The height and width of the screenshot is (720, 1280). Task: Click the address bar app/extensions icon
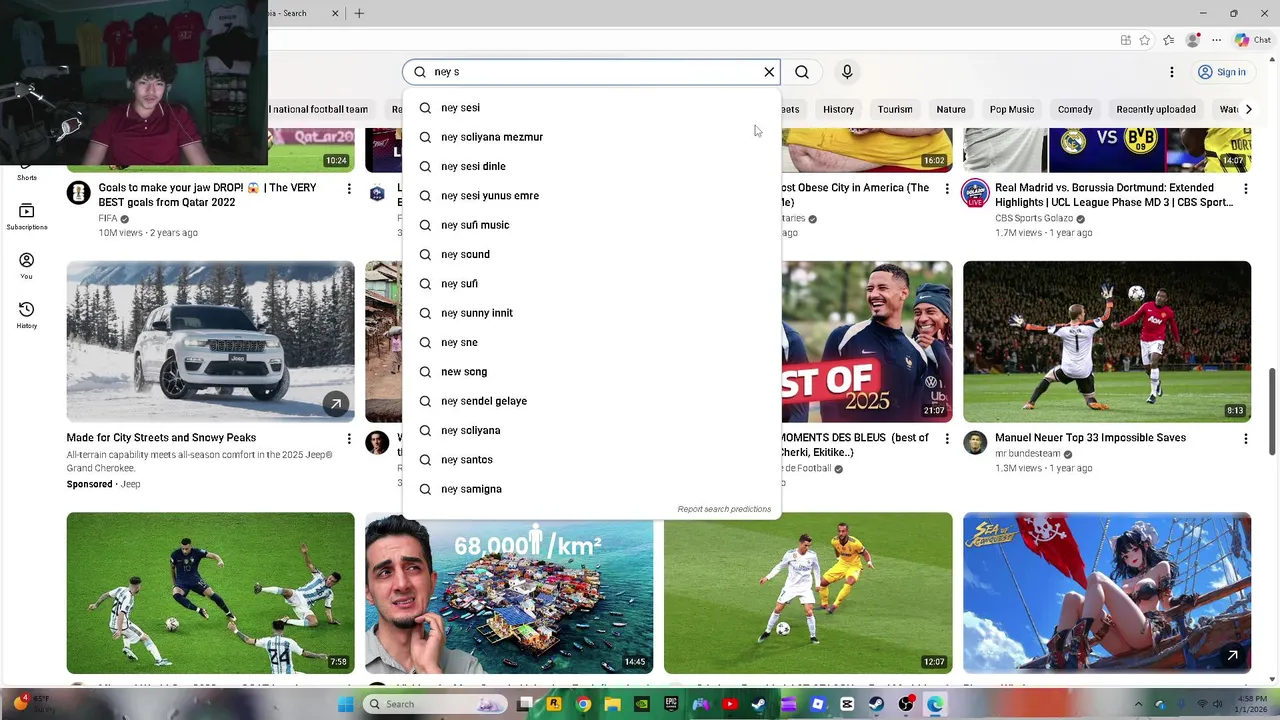click(x=1126, y=40)
